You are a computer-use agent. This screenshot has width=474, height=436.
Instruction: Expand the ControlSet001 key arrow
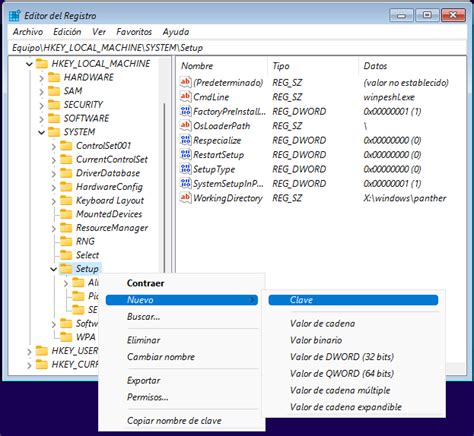pos(54,146)
